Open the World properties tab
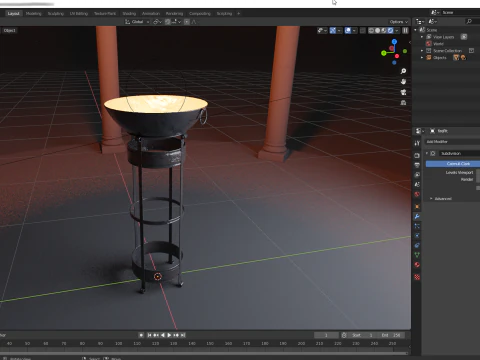 click(x=417, y=194)
